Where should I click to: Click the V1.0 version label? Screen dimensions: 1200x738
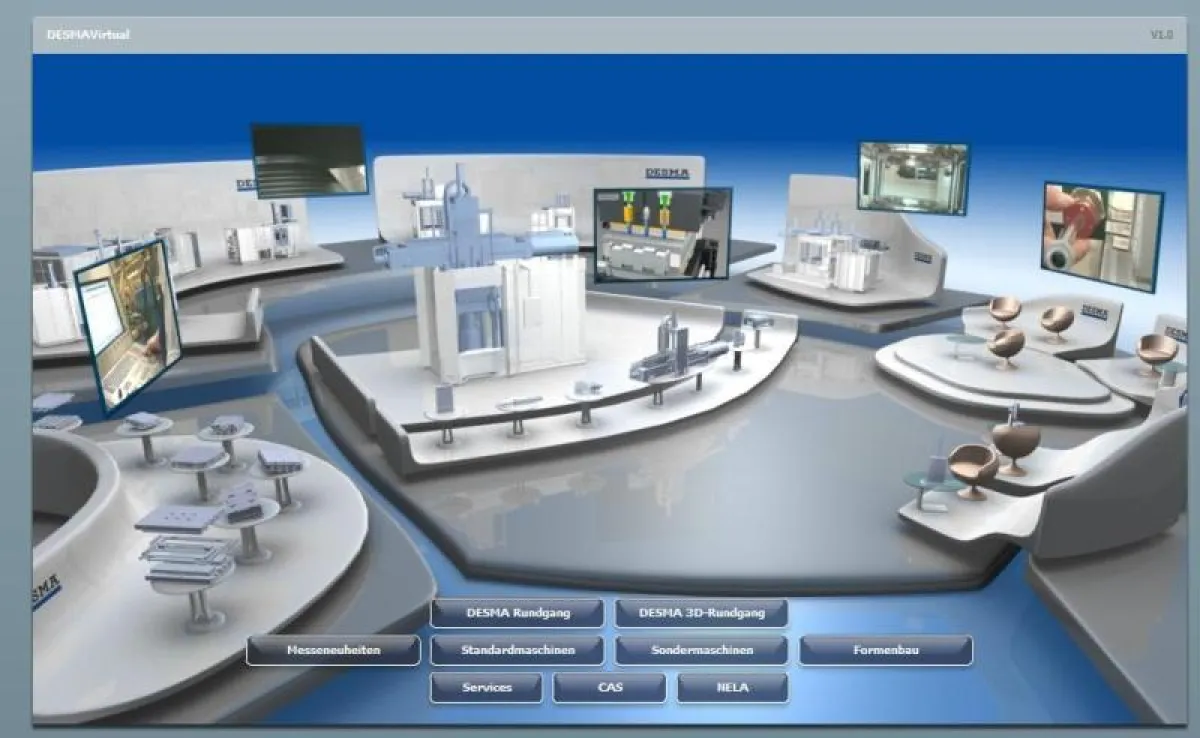click(1160, 35)
